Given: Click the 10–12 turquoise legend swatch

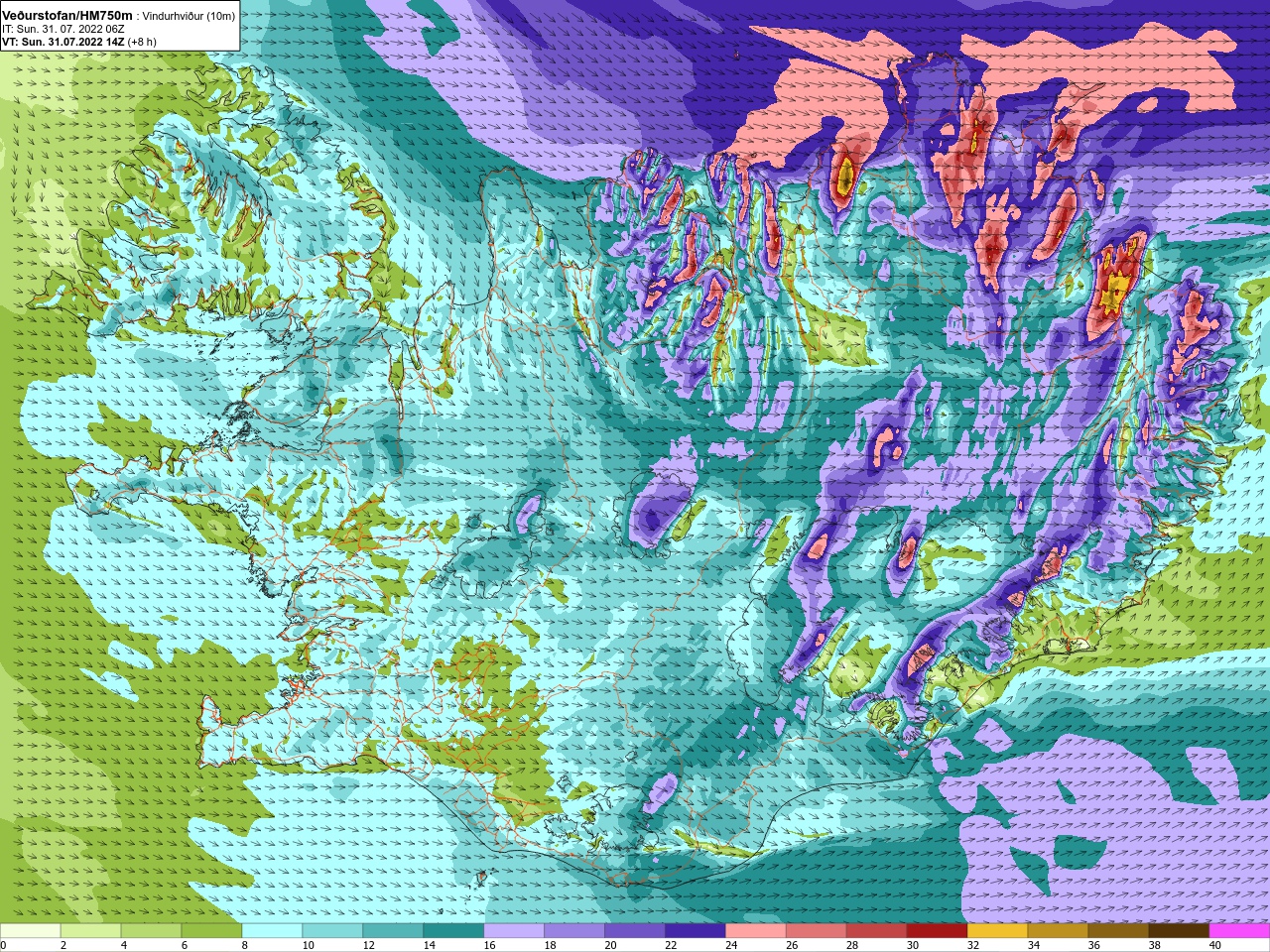Looking at the screenshot, I should point(333,930).
